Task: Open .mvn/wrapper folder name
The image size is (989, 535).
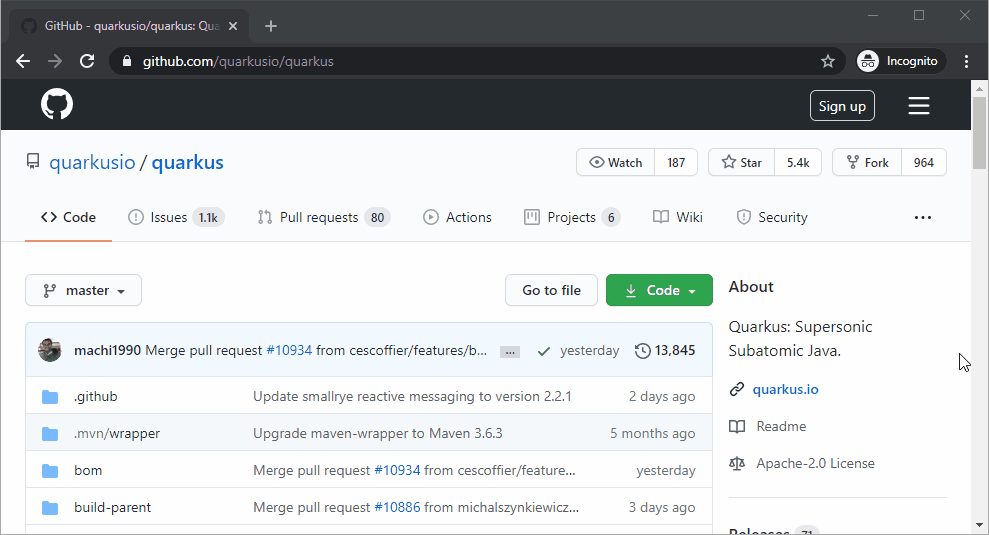Action: (117, 434)
